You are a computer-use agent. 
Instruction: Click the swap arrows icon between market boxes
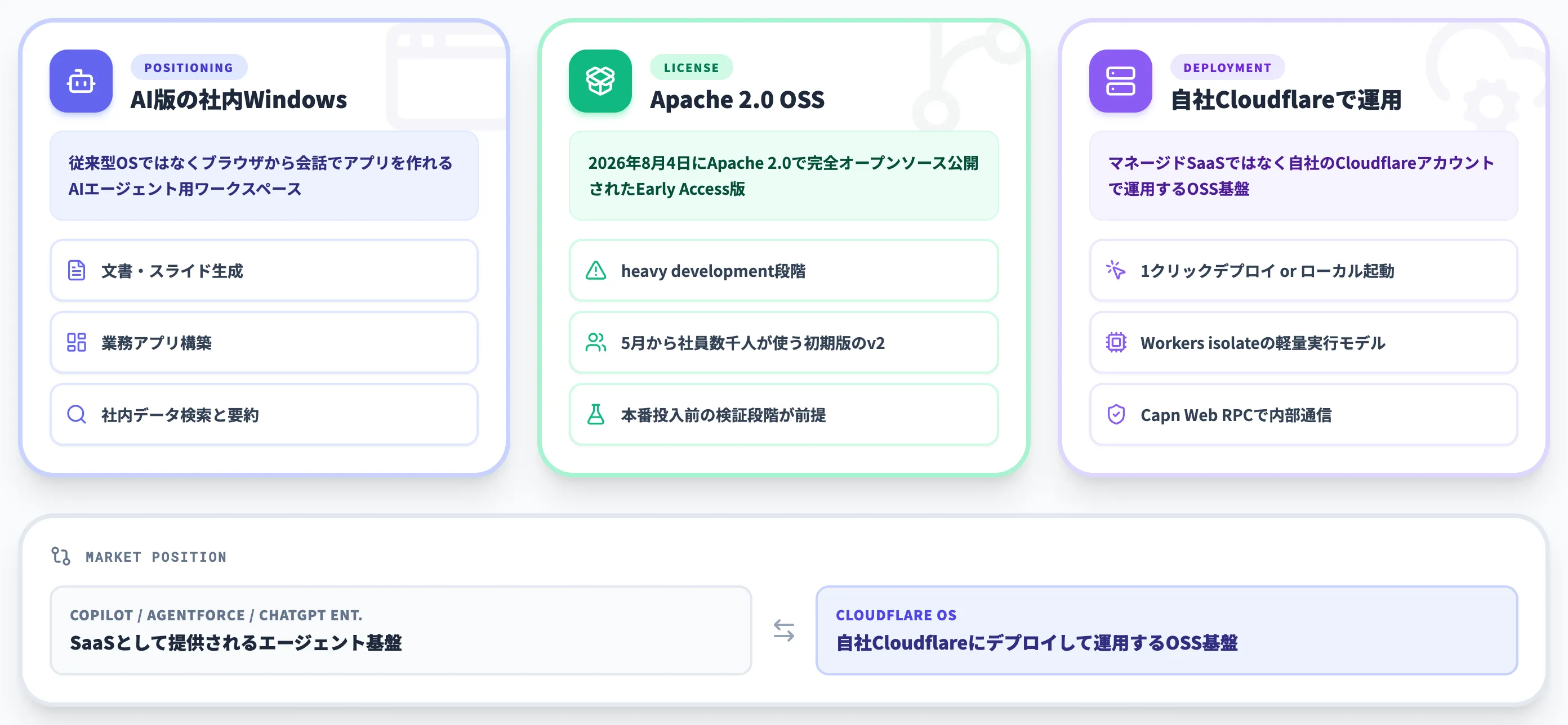point(784,630)
